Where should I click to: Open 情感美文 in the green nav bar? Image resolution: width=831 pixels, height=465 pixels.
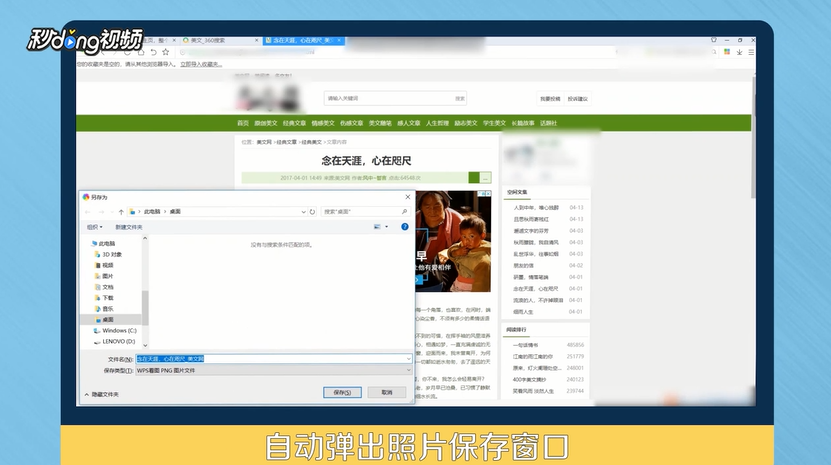click(323, 123)
